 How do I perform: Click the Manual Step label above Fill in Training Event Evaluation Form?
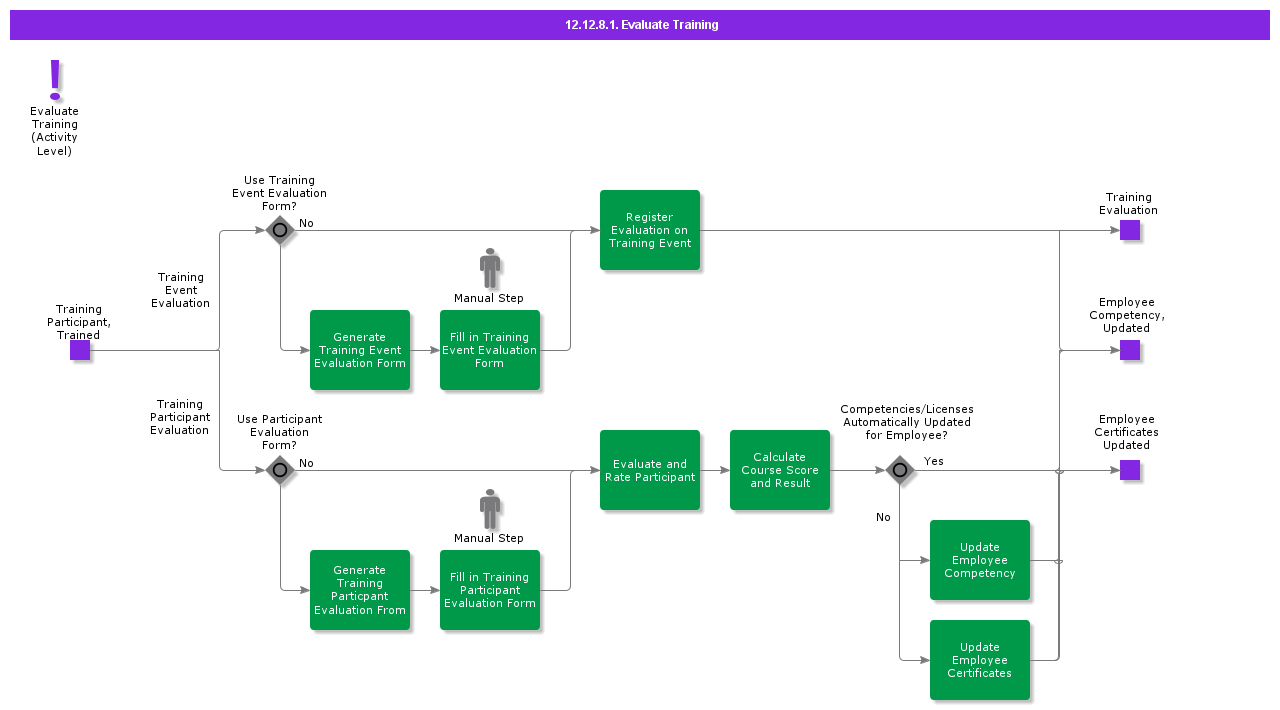[489, 298]
